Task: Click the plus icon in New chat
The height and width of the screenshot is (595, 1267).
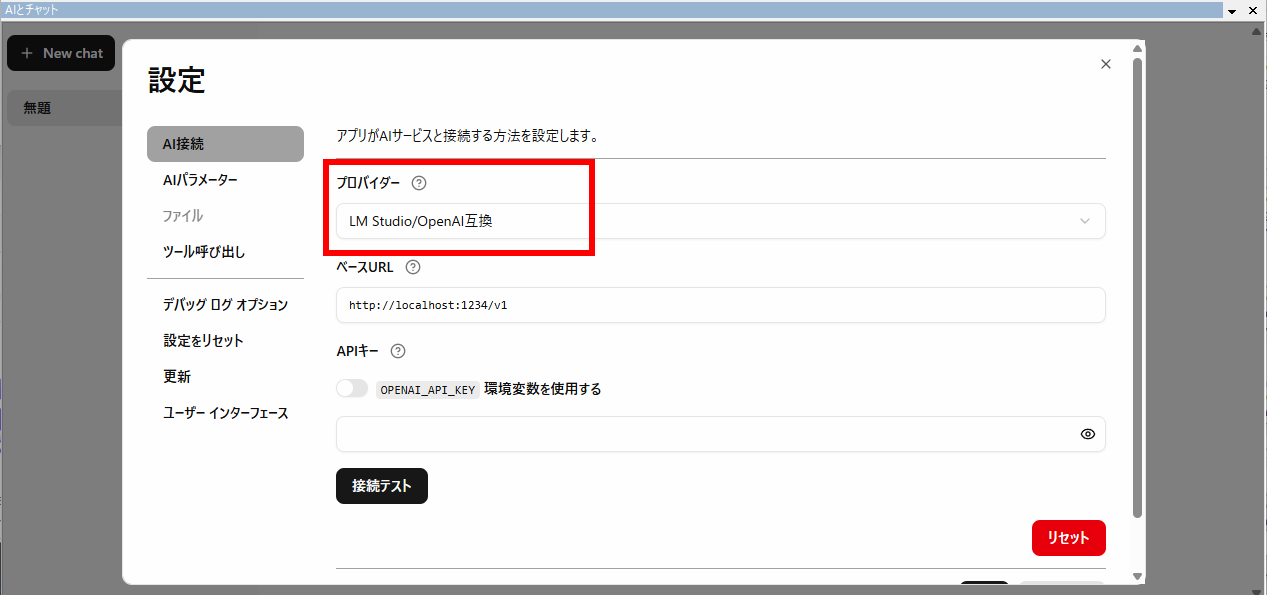Action: (x=27, y=53)
